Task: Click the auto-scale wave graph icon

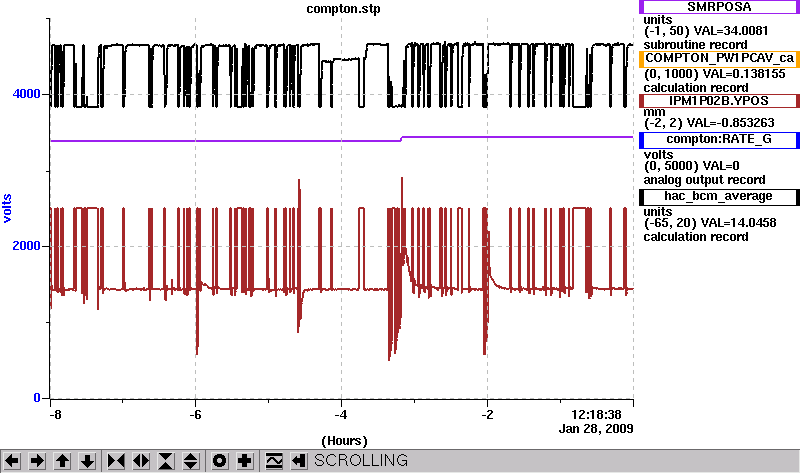Action: point(274,461)
